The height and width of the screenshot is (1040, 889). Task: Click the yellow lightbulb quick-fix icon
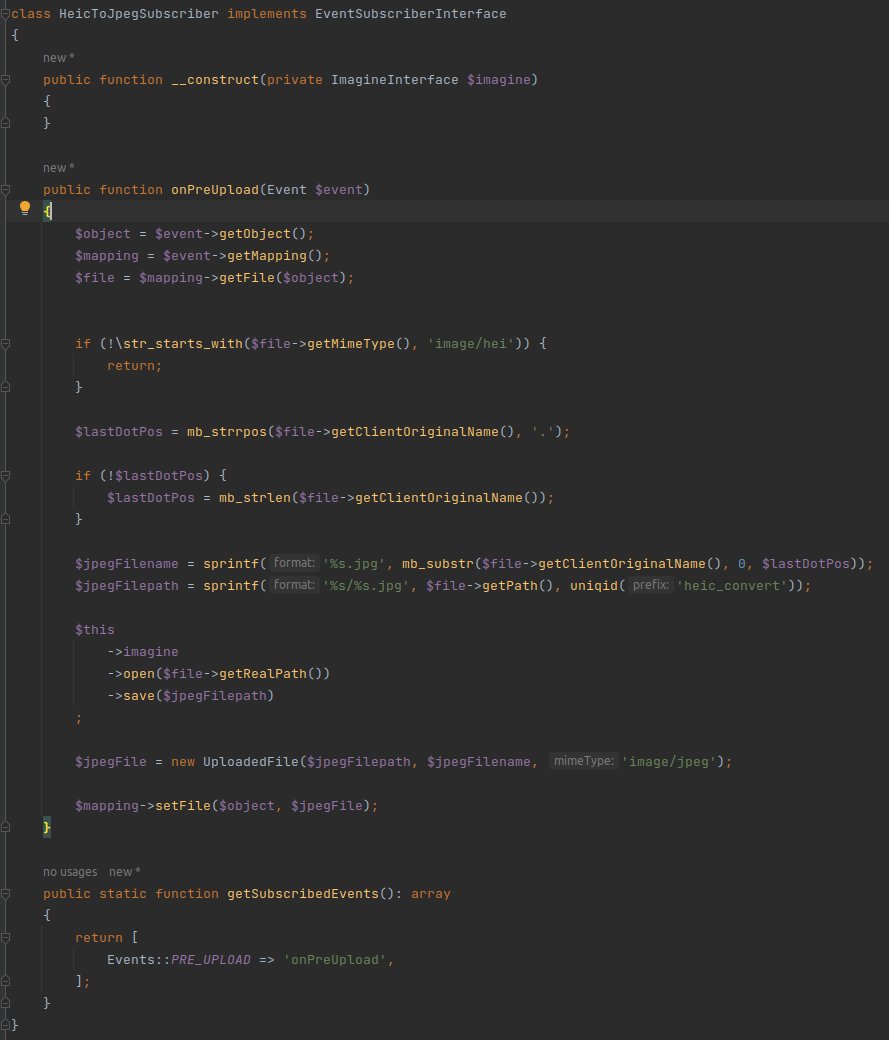coord(25,208)
